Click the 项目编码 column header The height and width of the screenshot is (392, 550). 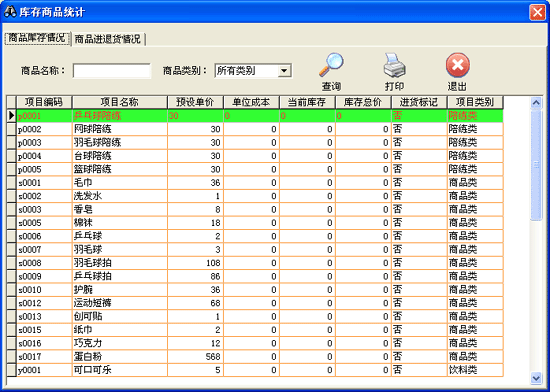point(44,102)
